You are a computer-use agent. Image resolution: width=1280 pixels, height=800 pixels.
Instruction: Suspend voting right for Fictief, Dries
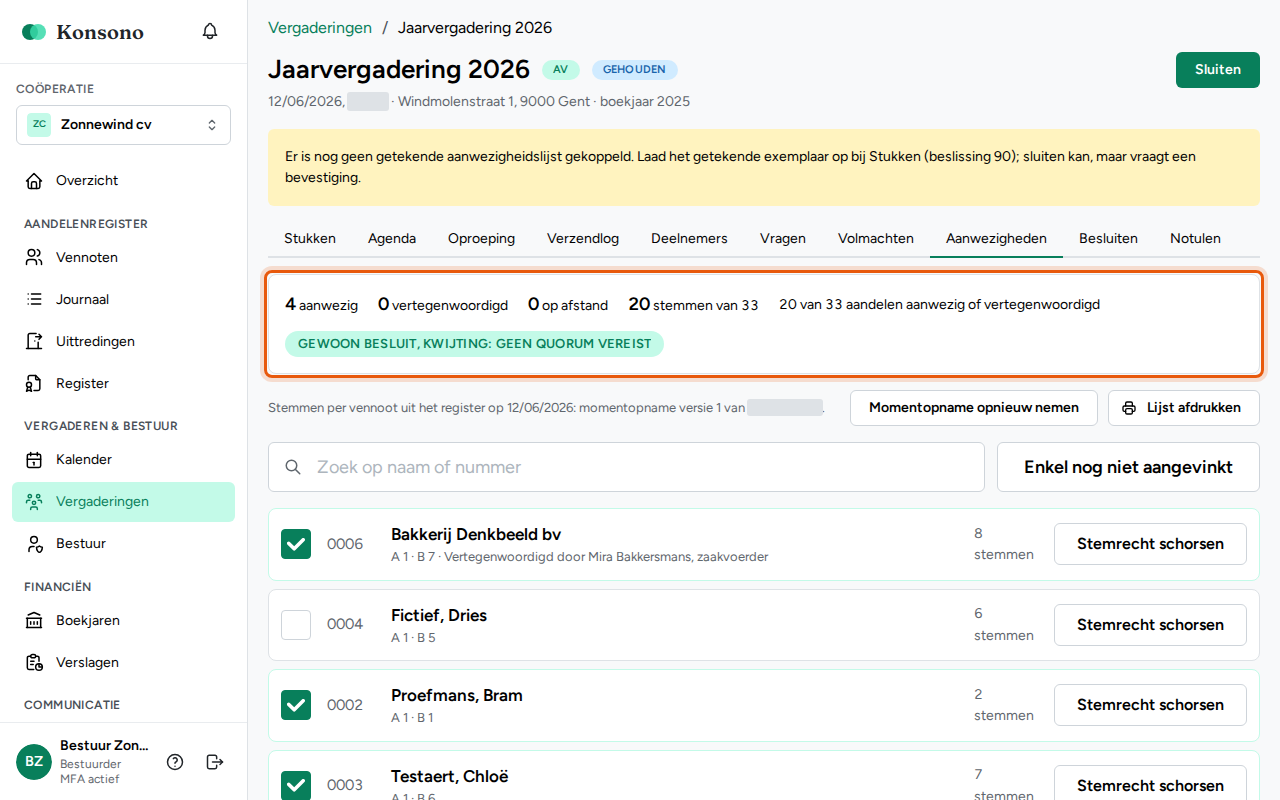[x=1150, y=625]
